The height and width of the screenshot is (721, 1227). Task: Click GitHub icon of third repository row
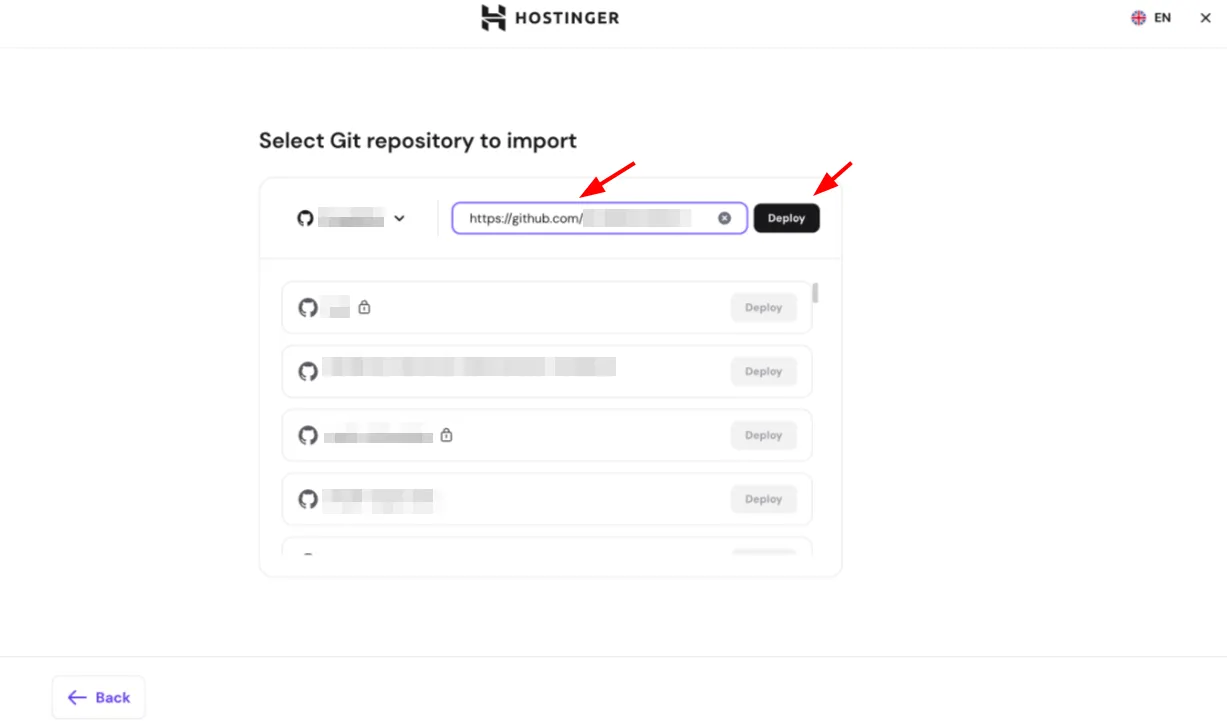point(308,435)
